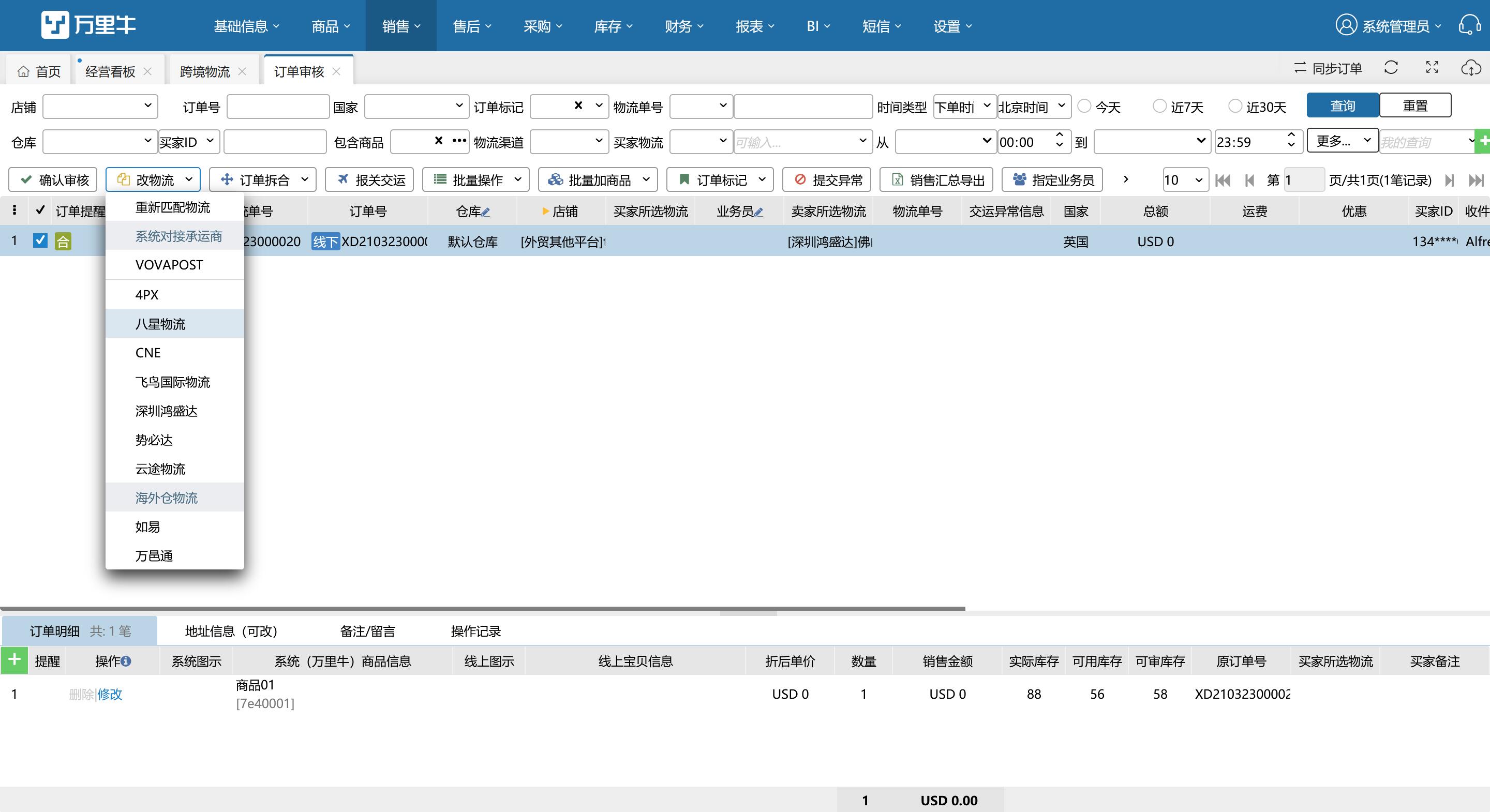This screenshot has width=1490, height=812.
Task: Go to the previous page icon
Action: point(1249,181)
